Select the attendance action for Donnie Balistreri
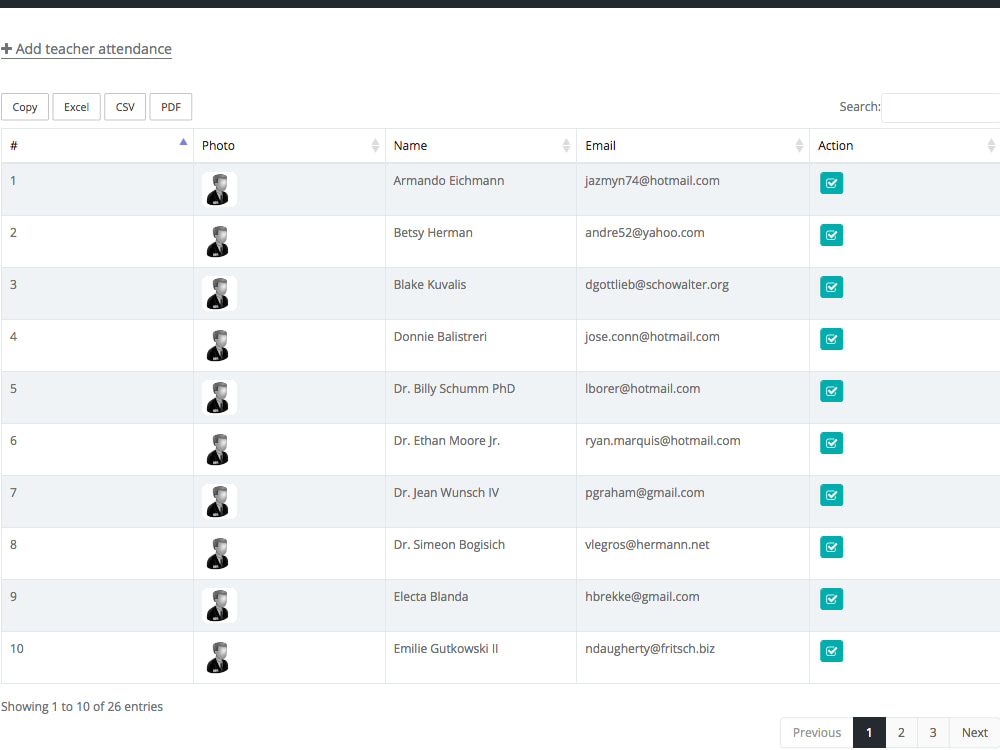1000x750 pixels. pos(831,339)
